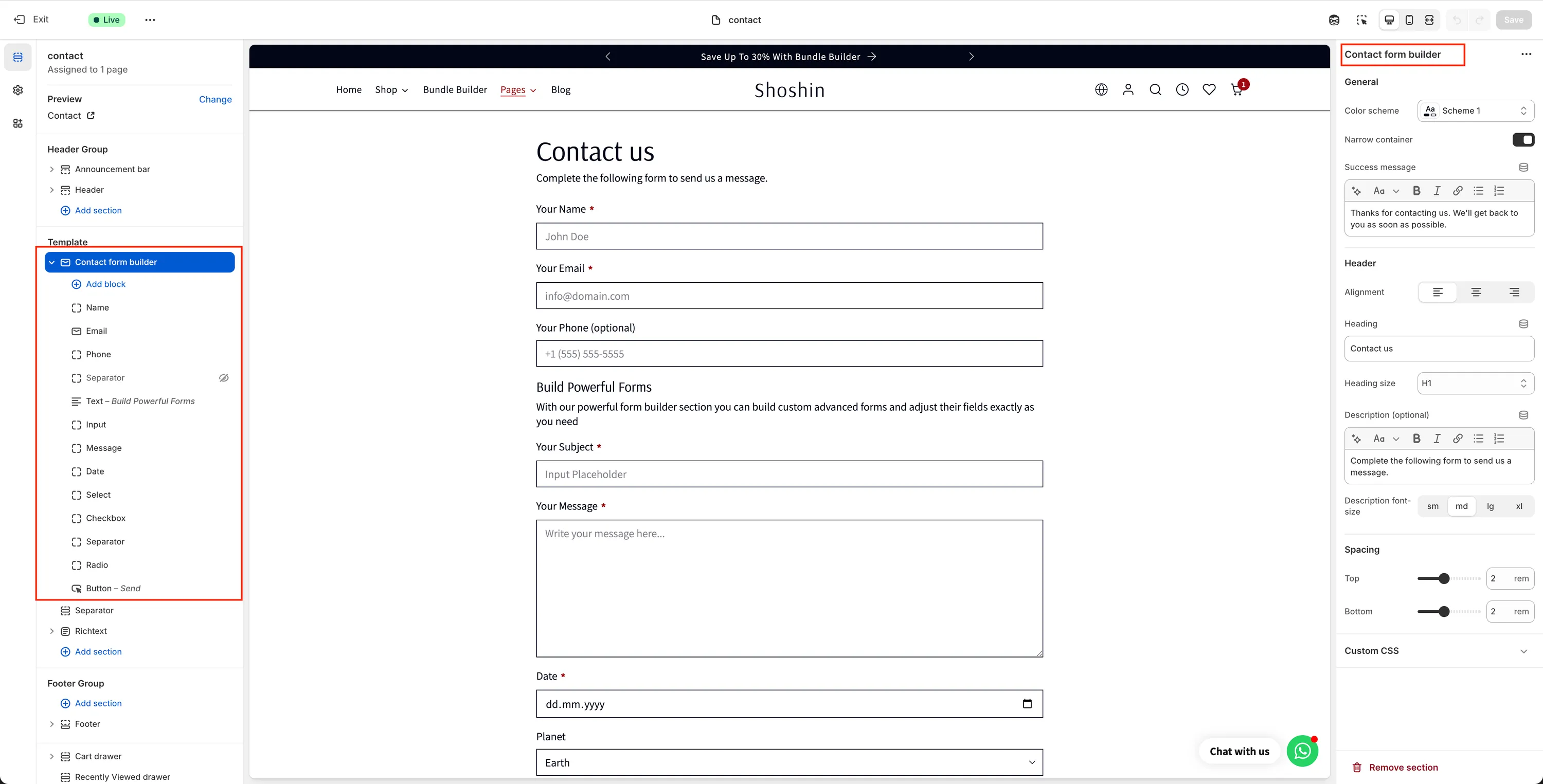This screenshot has height=784, width=1543.
Task: Select md for description font-size
Action: click(1462, 506)
